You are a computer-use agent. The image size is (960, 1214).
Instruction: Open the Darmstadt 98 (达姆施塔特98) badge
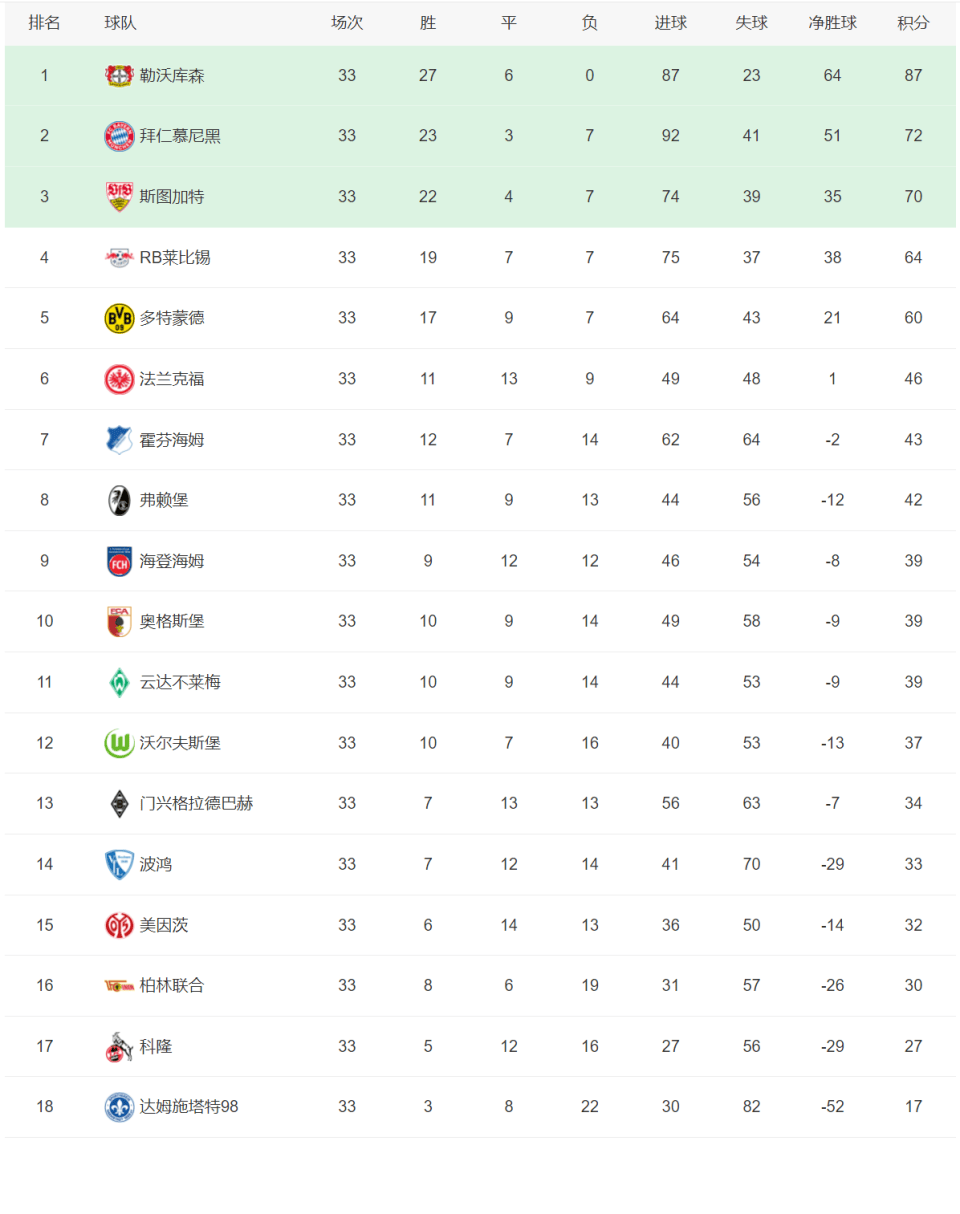(x=119, y=1107)
